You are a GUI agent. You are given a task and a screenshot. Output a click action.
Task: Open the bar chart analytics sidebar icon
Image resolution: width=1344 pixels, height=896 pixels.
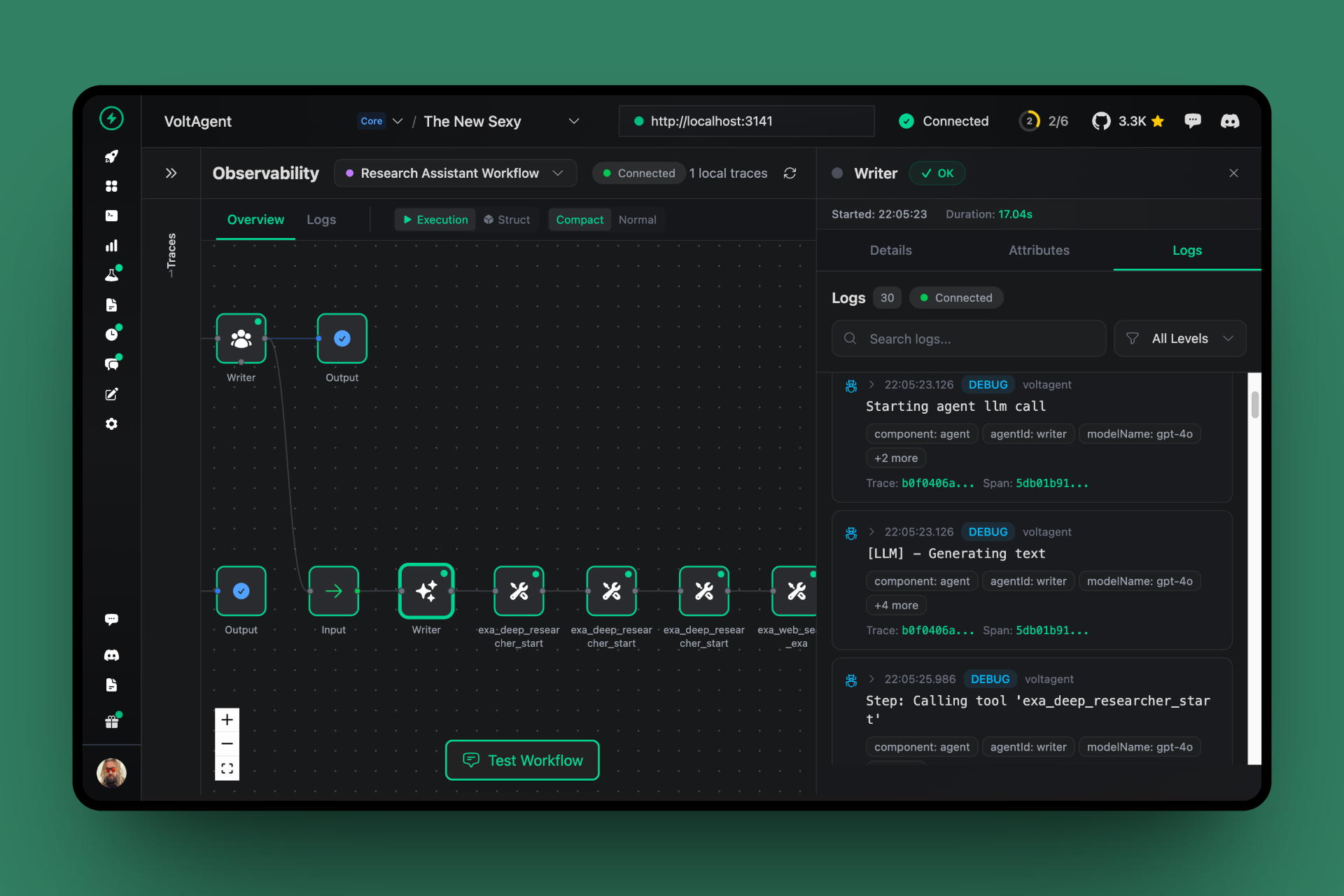(111, 246)
